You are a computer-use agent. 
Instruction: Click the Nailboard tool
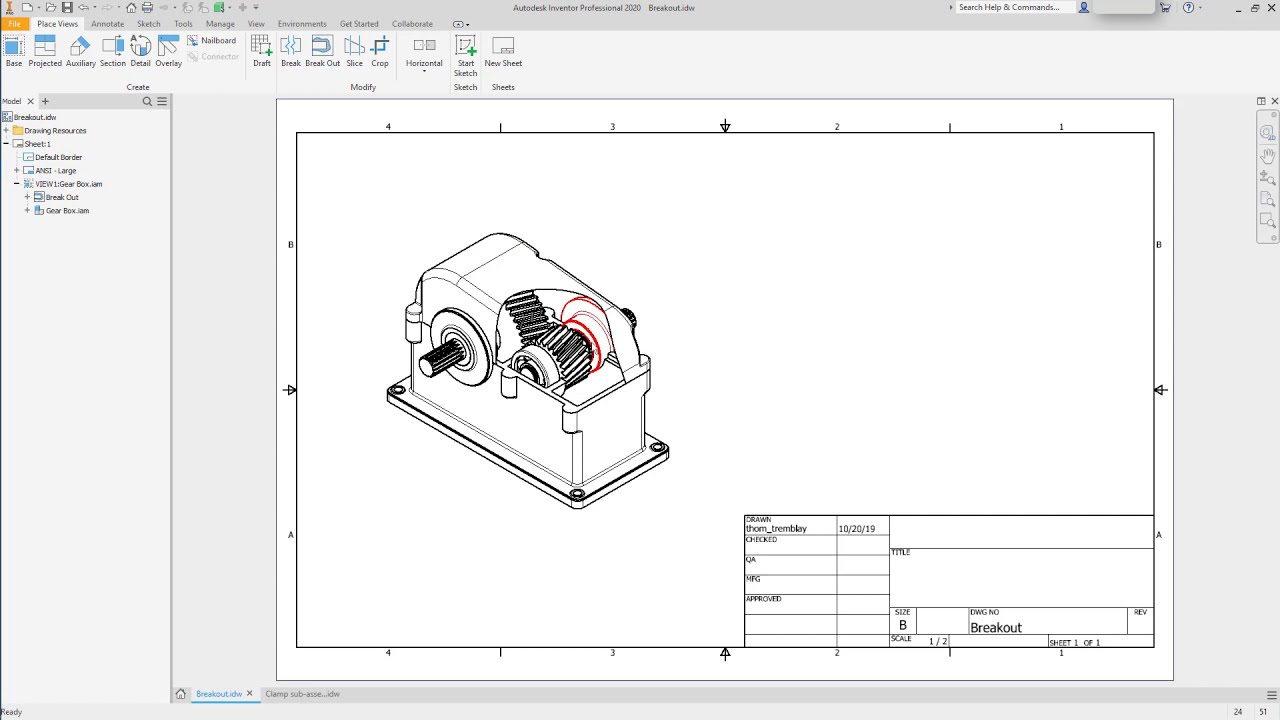click(212, 41)
